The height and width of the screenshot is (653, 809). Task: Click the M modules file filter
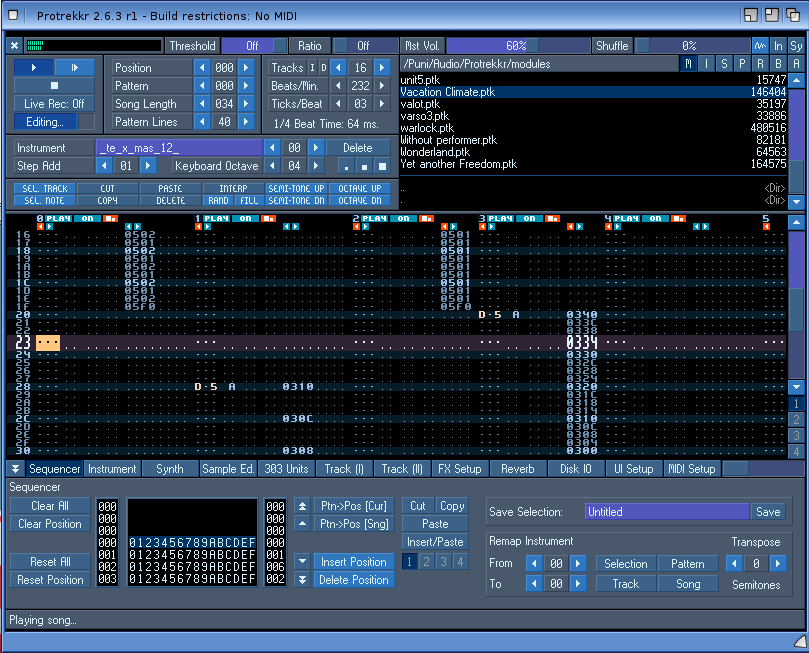click(x=688, y=64)
